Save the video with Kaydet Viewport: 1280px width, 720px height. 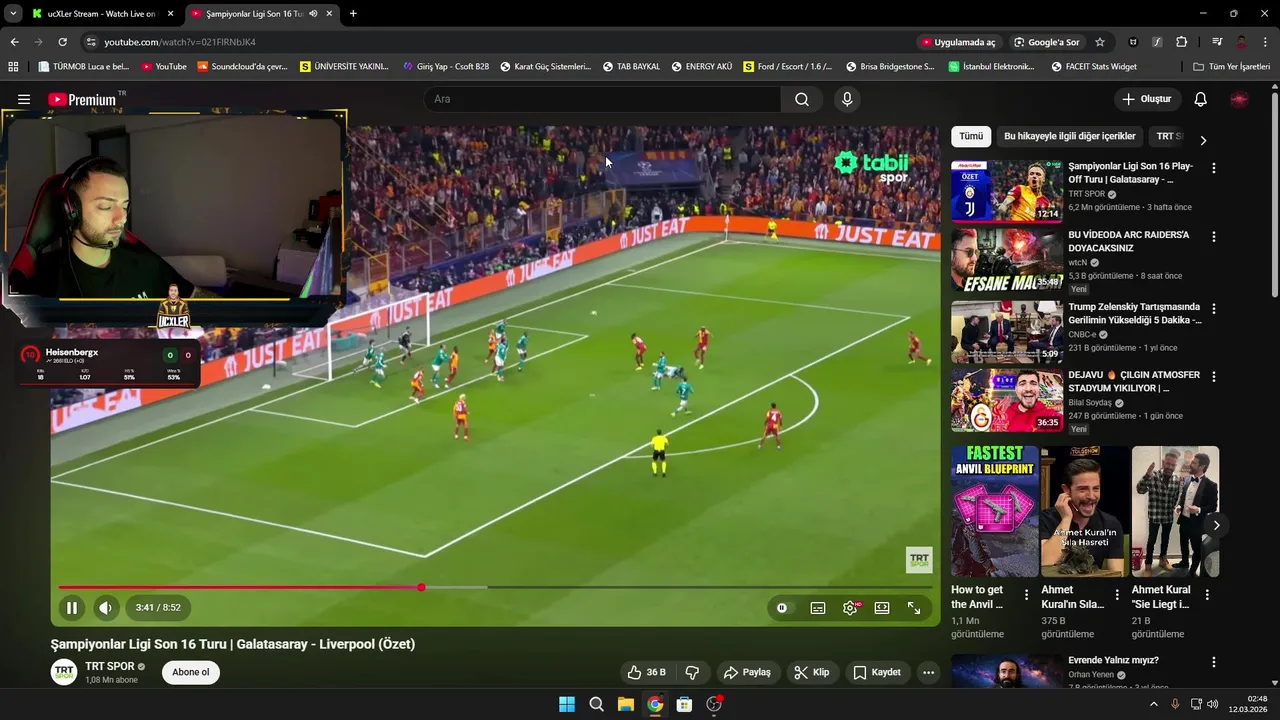coord(876,672)
